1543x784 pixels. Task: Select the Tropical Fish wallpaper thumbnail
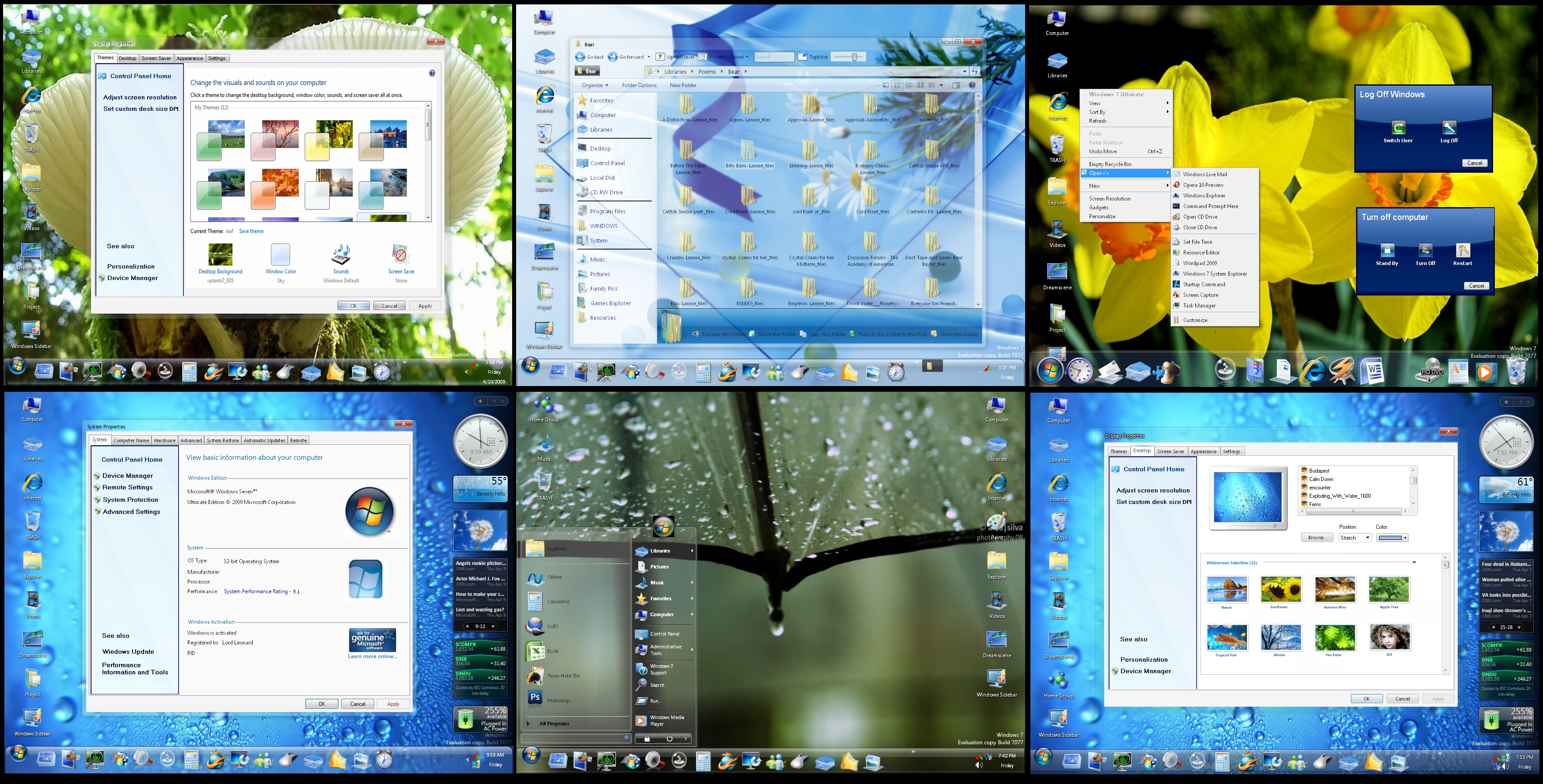tap(1227, 637)
